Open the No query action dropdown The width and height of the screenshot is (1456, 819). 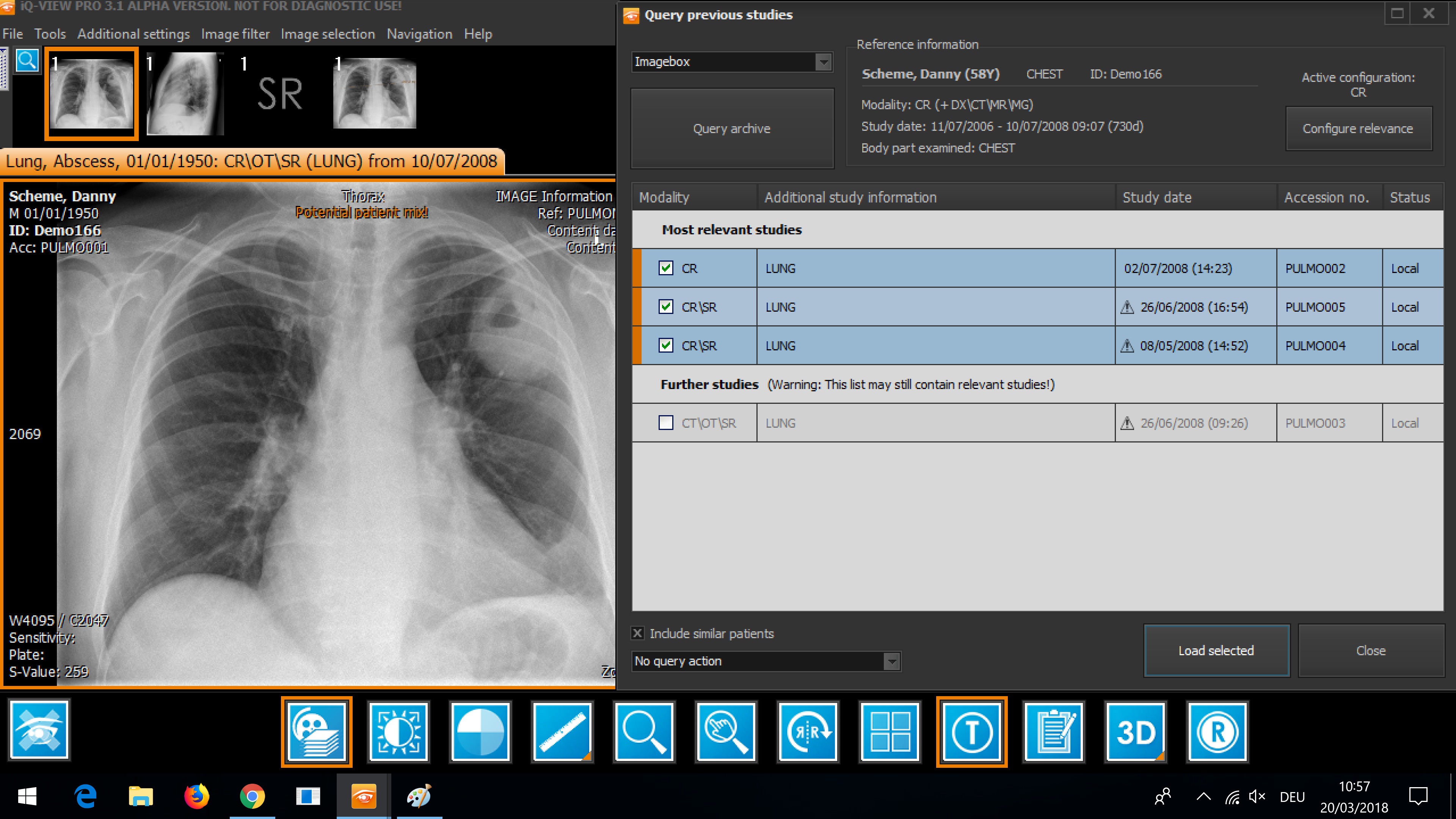coord(891,661)
